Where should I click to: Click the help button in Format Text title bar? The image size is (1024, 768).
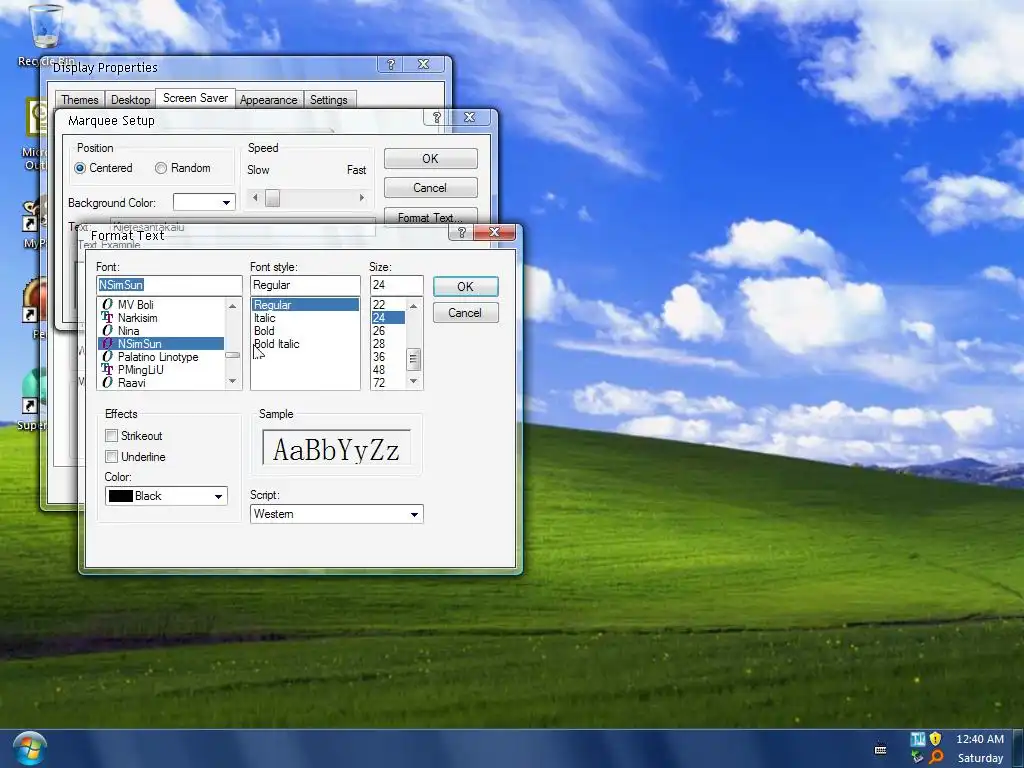pos(462,232)
